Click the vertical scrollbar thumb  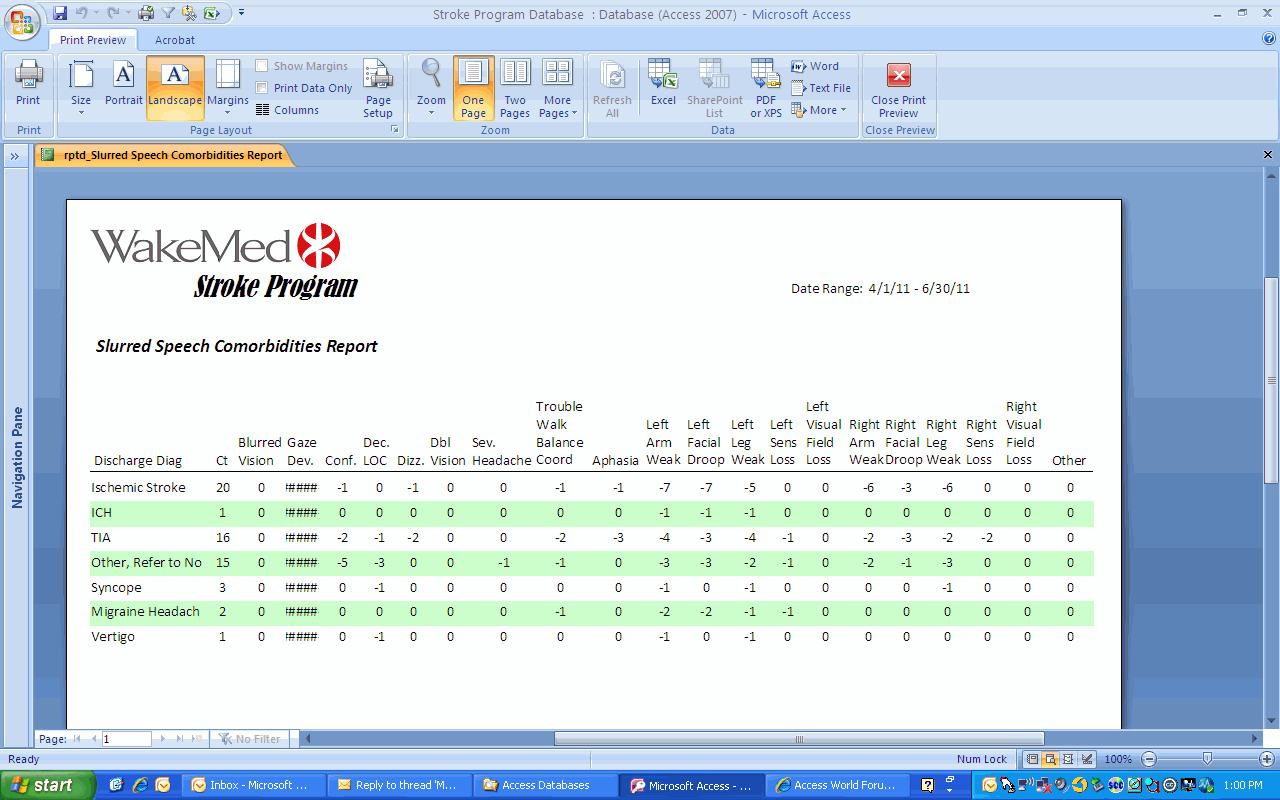tap(1271, 381)
